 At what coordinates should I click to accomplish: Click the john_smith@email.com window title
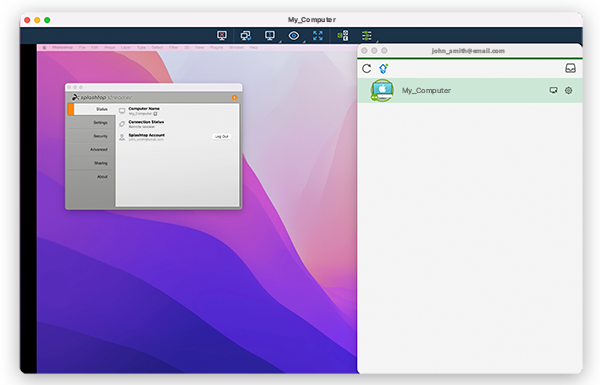[468, 51]
